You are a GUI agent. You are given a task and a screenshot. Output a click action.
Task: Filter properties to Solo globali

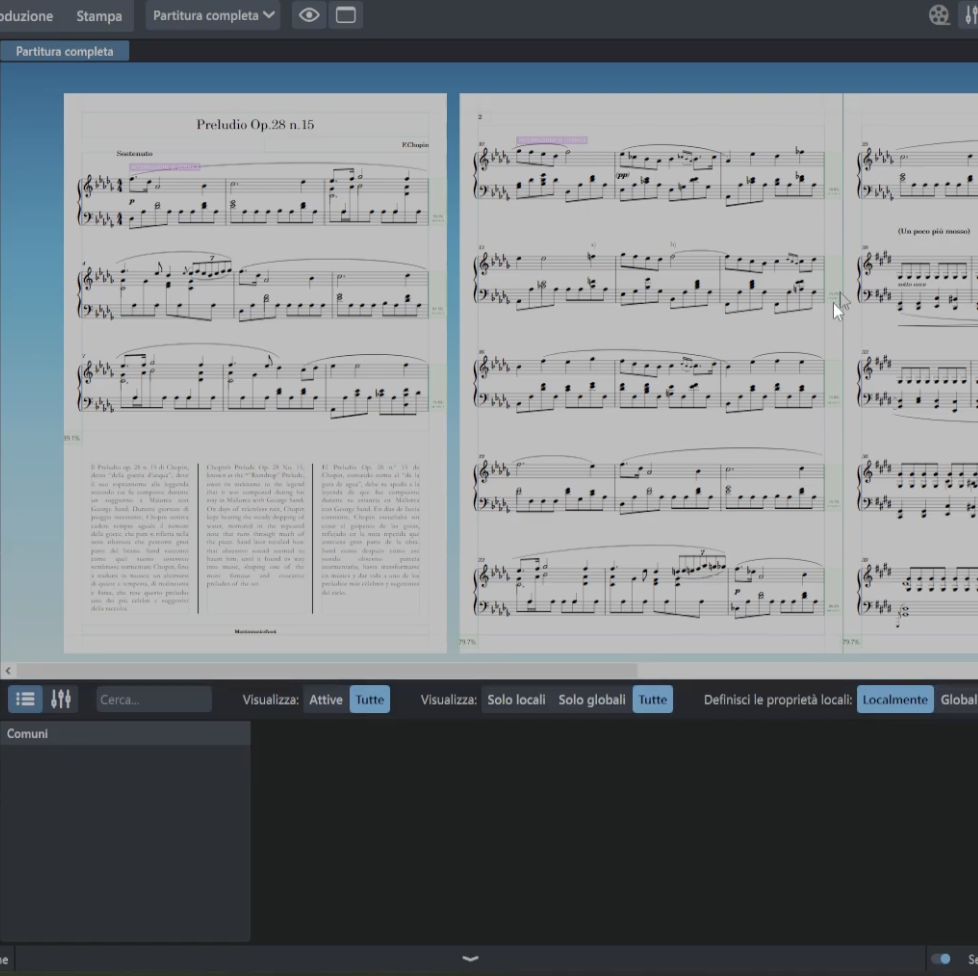591,700
